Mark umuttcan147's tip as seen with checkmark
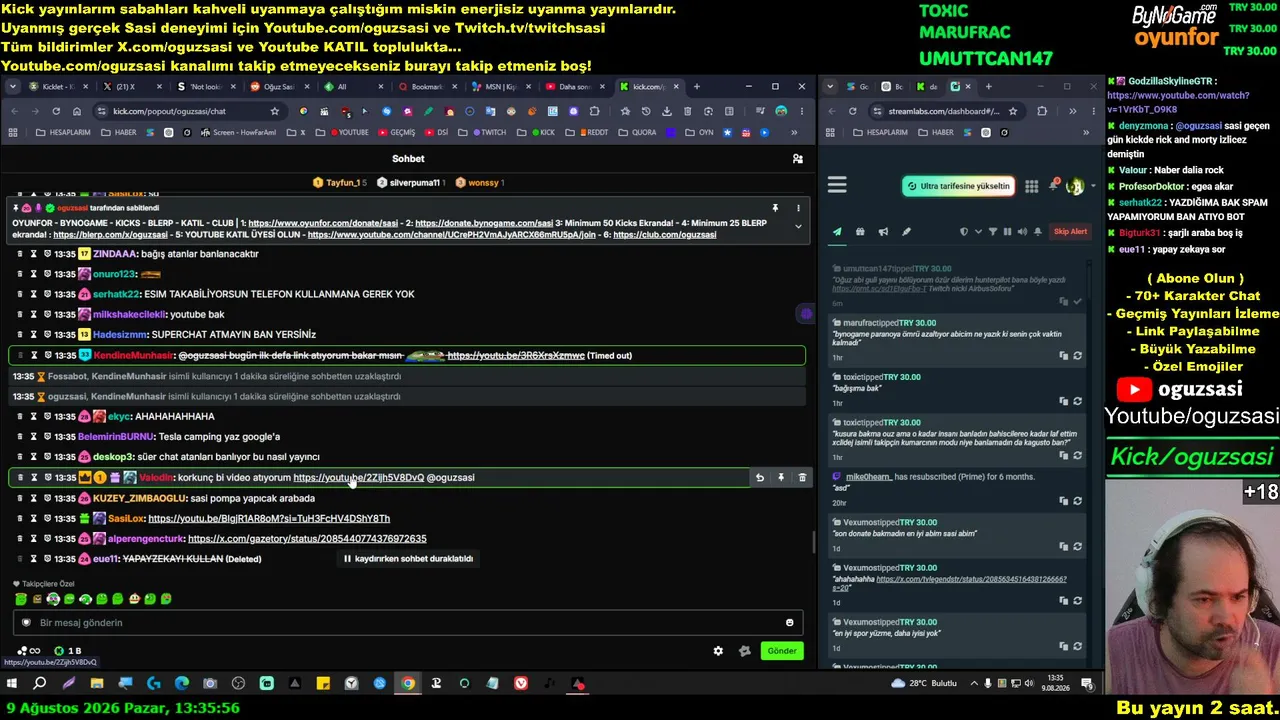 (1077, 301)
